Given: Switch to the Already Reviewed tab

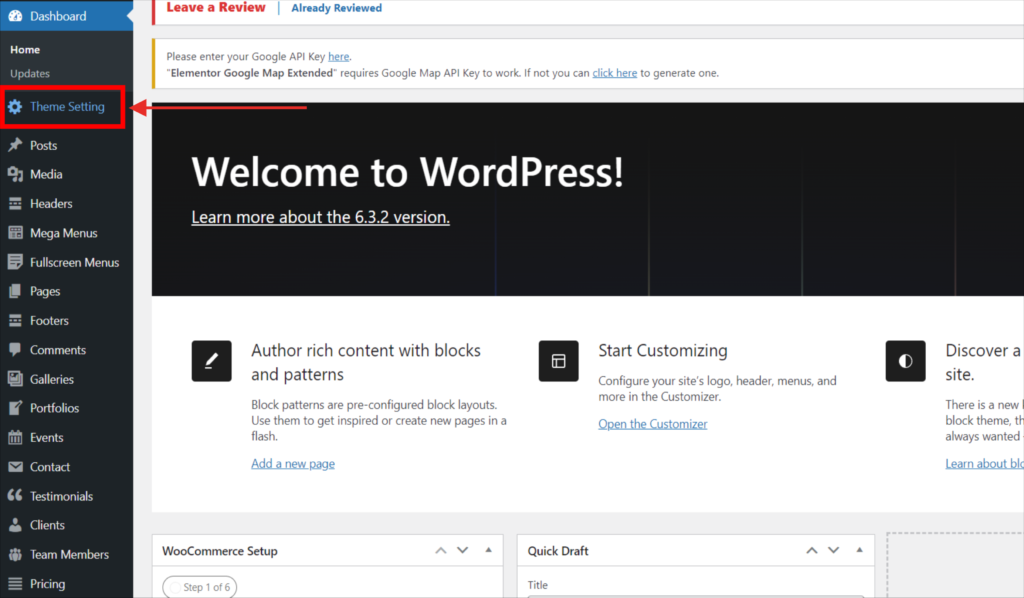Looking at the screenshot, I should pyautogui.click(x=336, y=8).
